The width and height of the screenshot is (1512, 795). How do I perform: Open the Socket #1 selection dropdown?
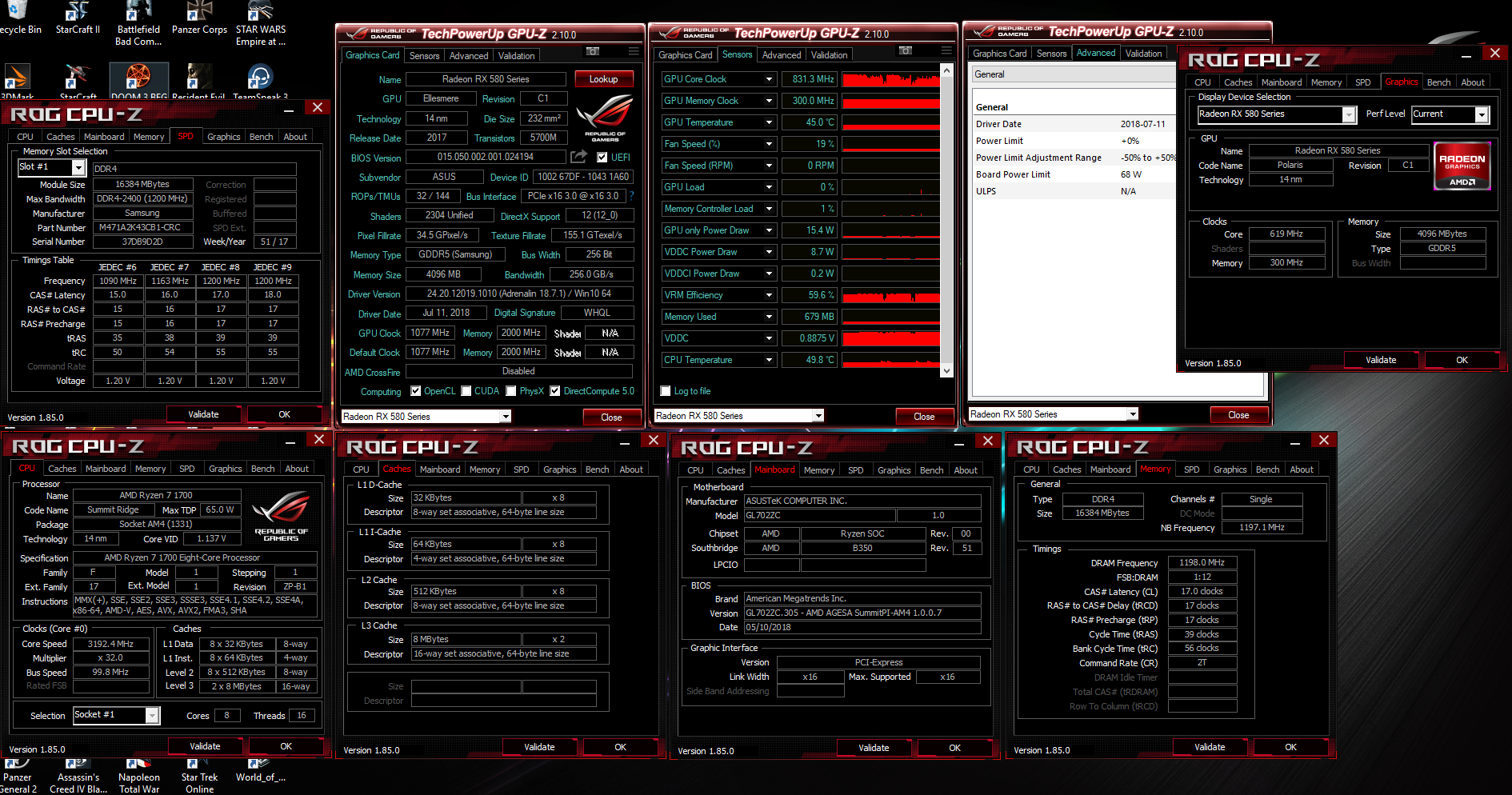(152, 715)
